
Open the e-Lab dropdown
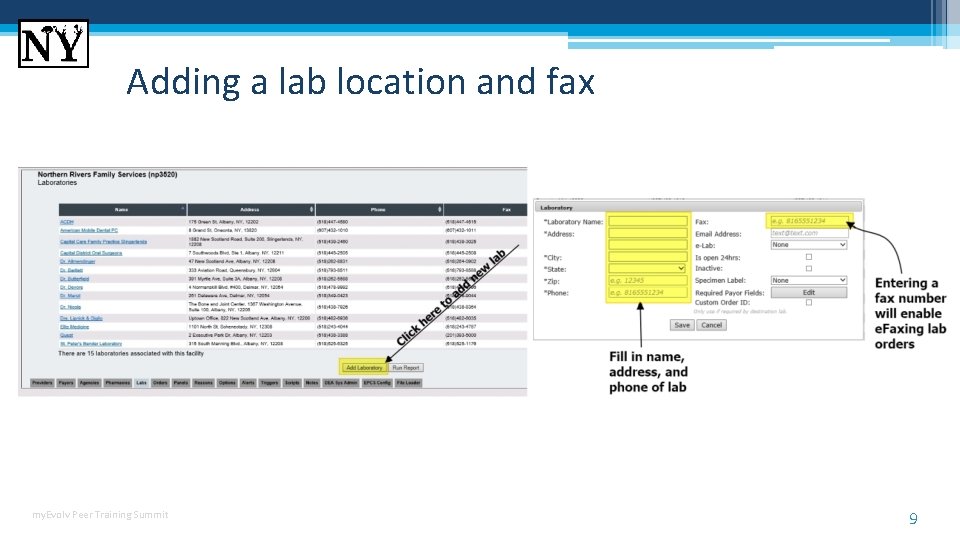tap(809, 245)
